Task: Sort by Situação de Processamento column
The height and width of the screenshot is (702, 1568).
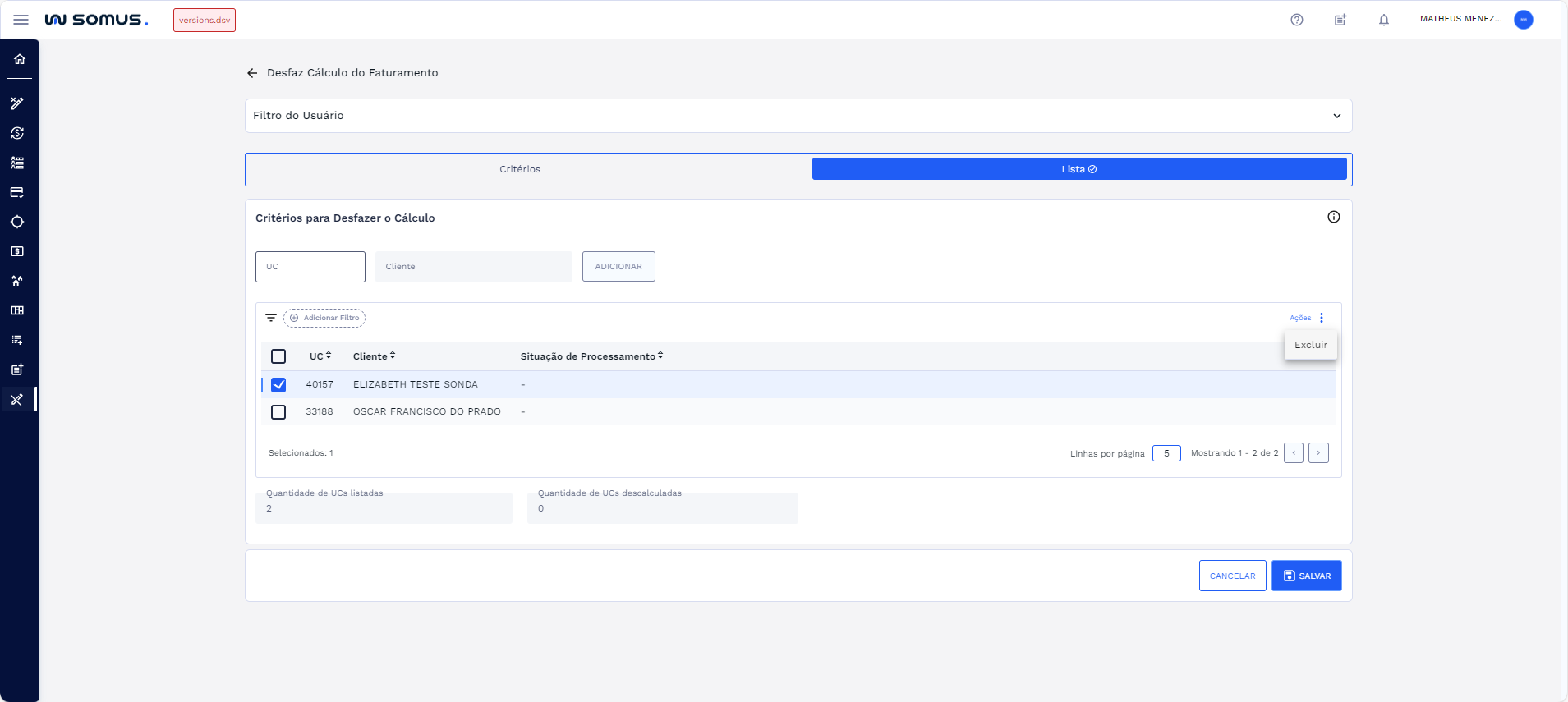Action: [660, 356]
